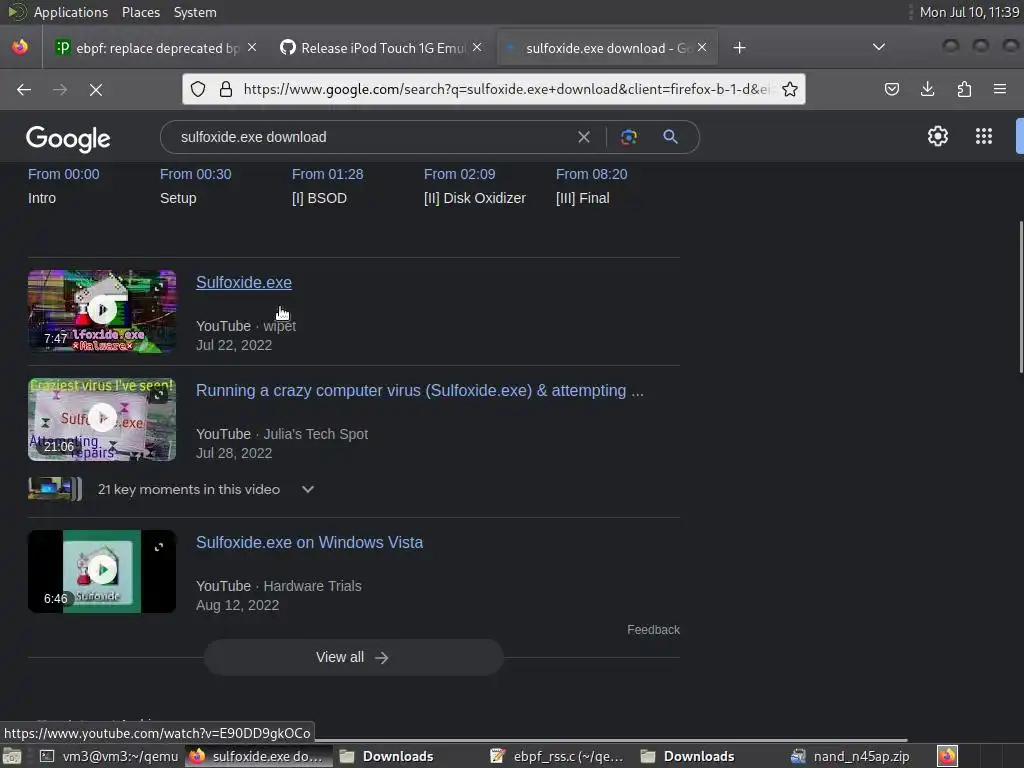Bookmark this page with the star icon
This screenshot has width=1024, height=768.
(x=790, y=89)
